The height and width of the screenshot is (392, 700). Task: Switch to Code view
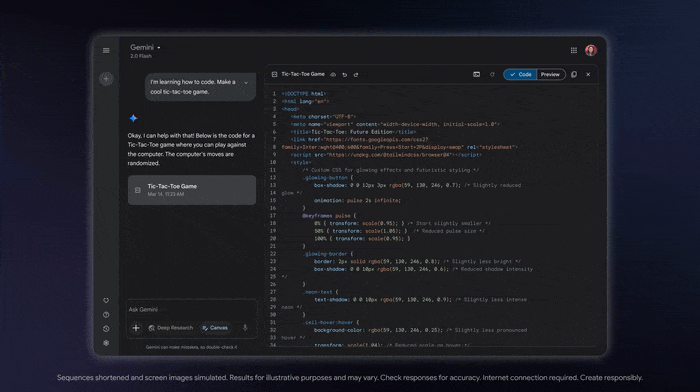click(520, 75)
